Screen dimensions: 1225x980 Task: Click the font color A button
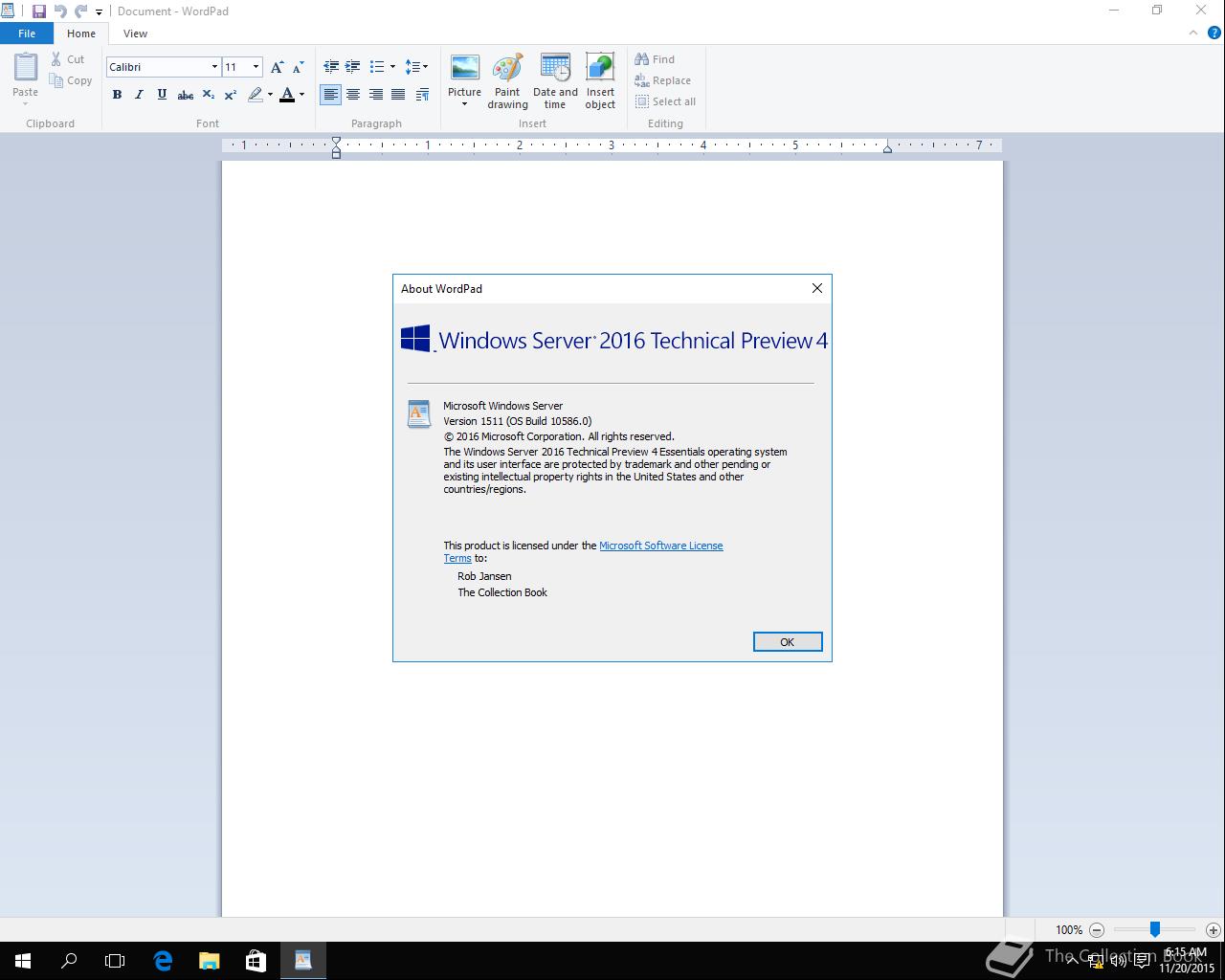point(286,95)
